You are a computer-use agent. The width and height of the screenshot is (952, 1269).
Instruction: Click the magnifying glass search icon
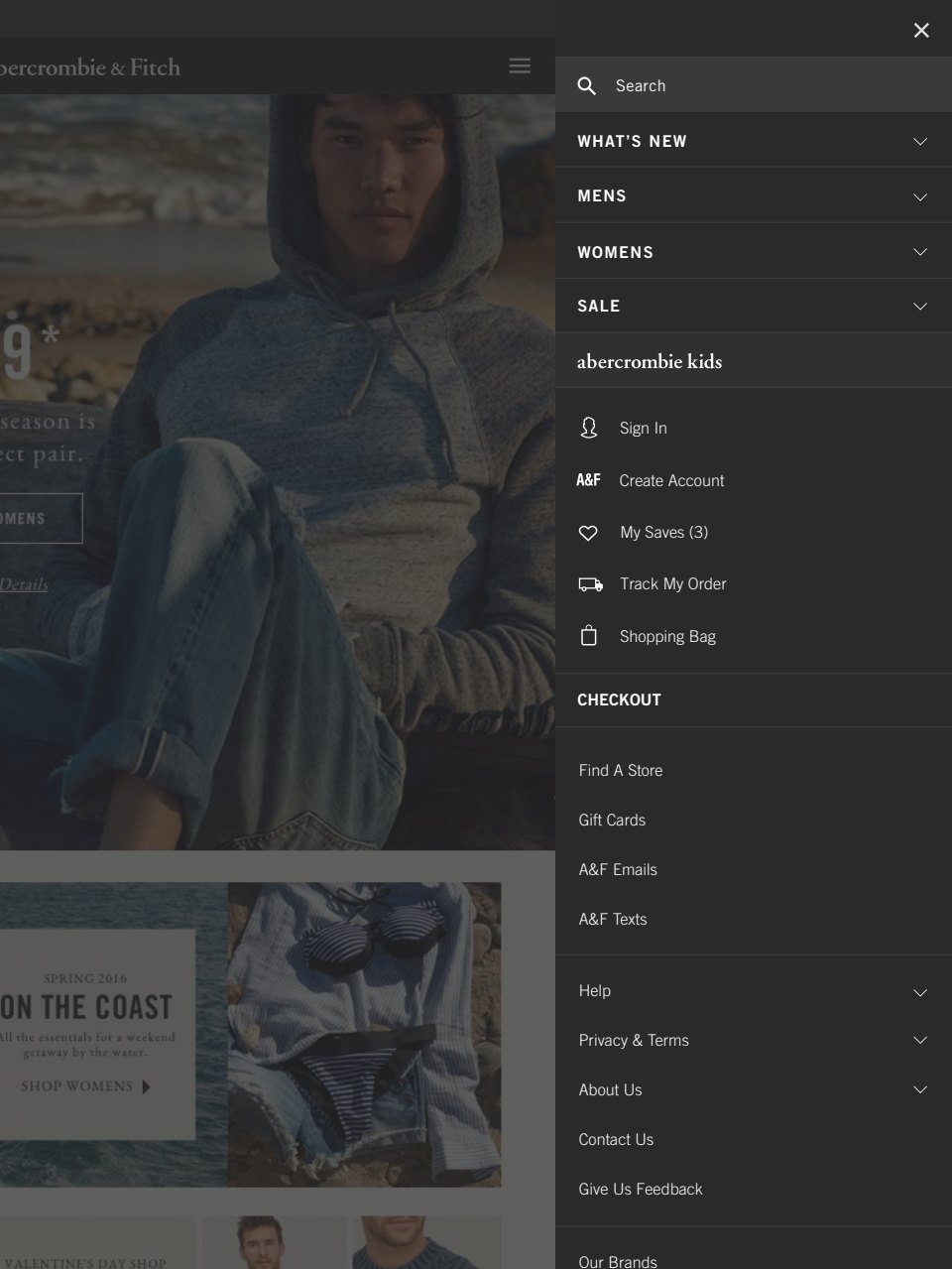coord(587,86)
